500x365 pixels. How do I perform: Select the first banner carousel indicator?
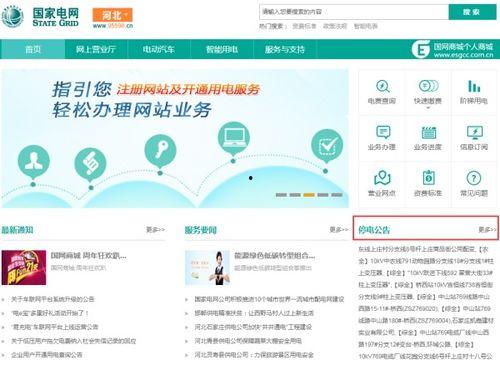tap(281, 195)
